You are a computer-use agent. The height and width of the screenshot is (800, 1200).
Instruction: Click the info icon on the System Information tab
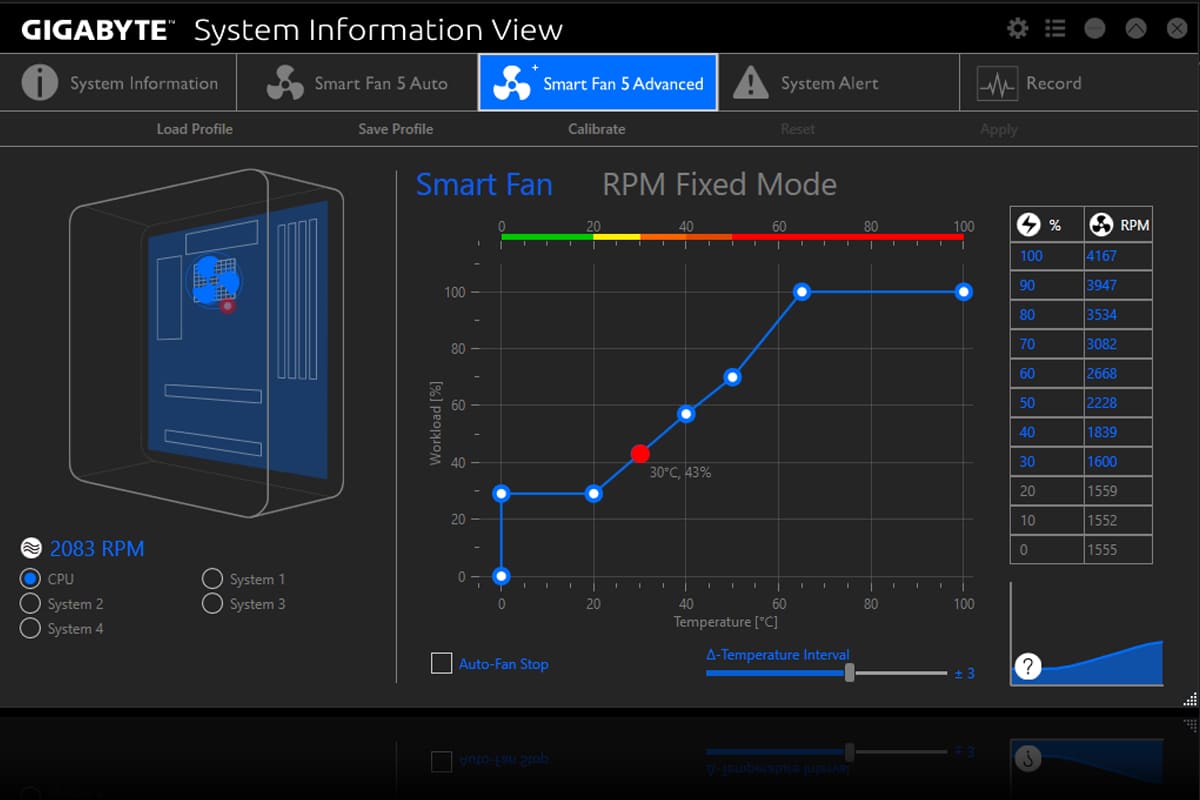click(x=39, y=83)
